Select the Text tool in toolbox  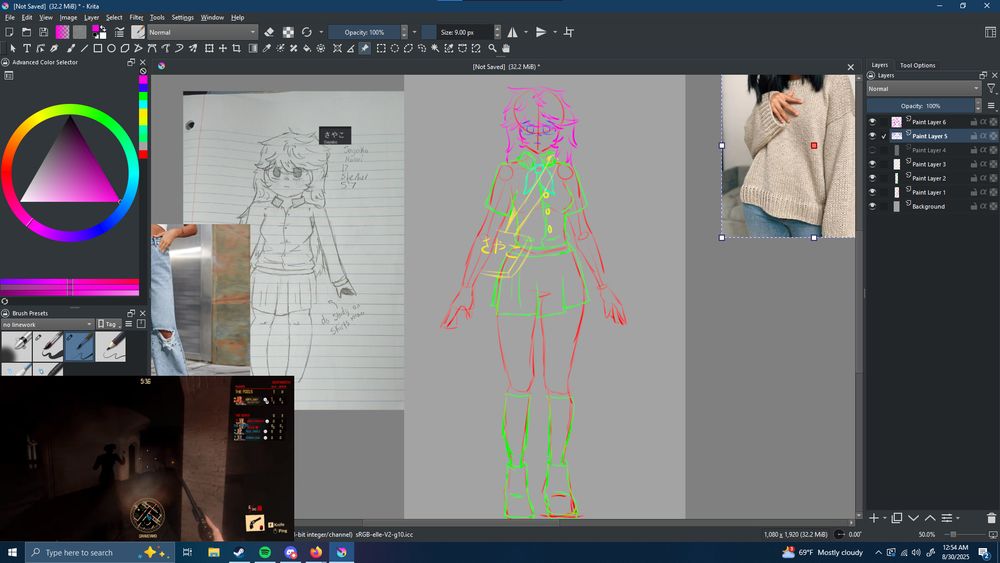point(27,48)
